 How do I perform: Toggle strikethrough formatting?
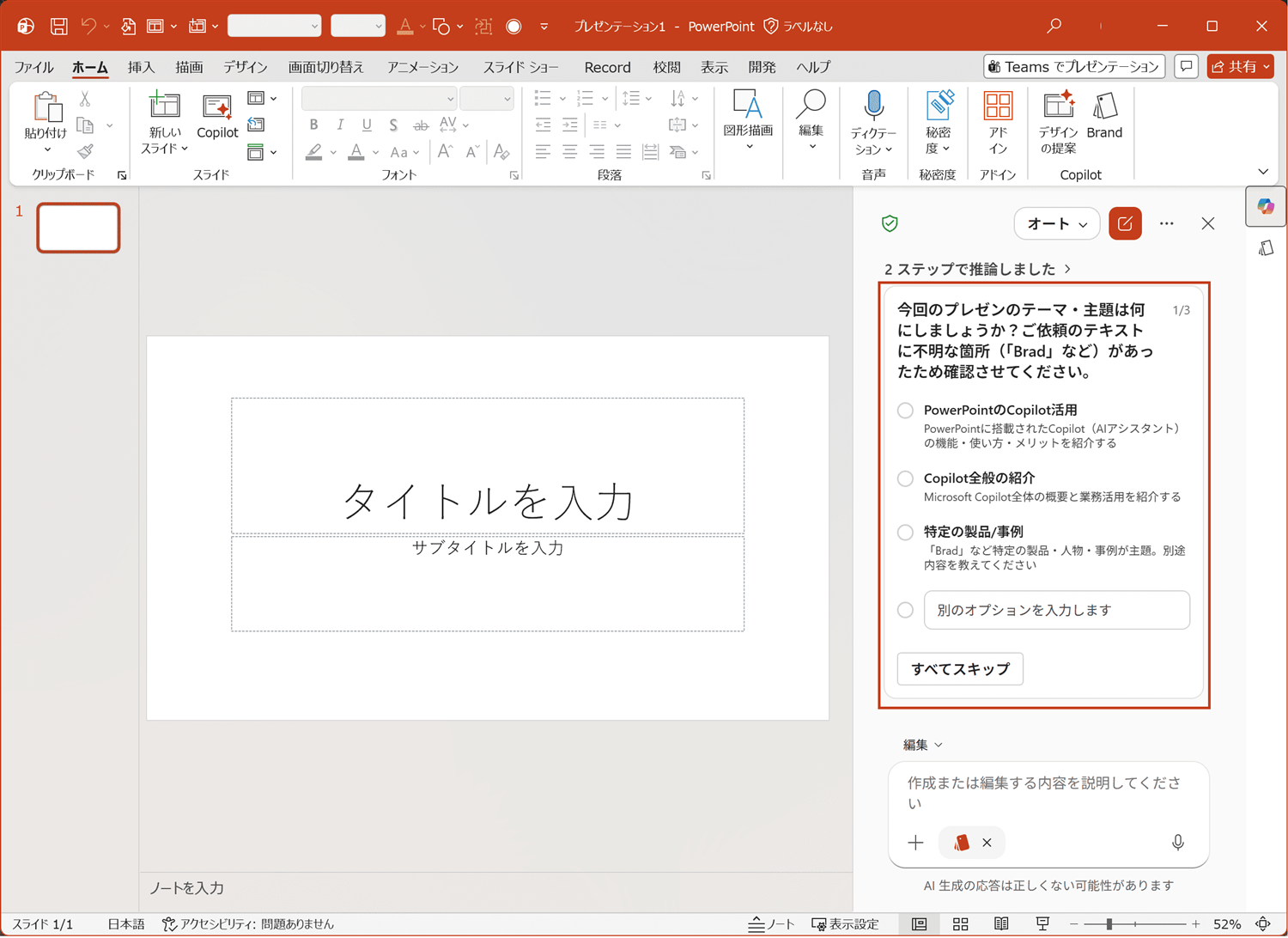(420, 125)
